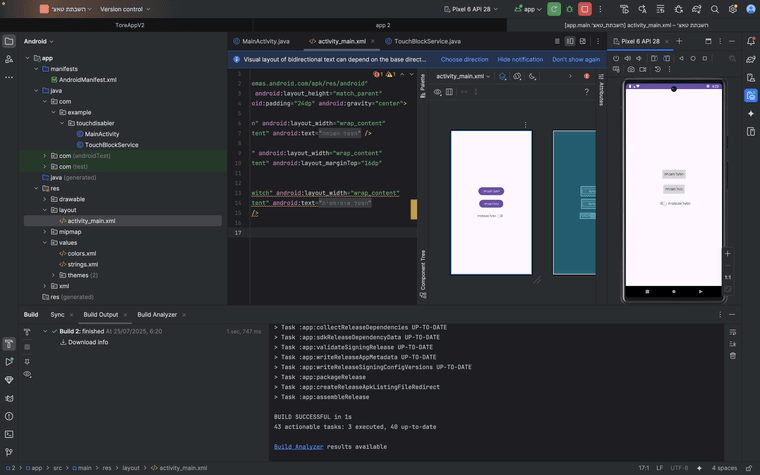Image resolution: width=760 pixels, height=475 pixels.
Task: Click Download info in build tree
Action: tap(84, 342)
